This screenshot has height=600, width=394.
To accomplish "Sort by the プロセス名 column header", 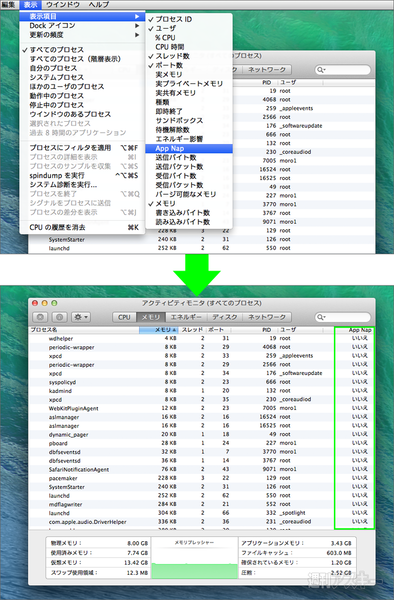I will (x=84, y=330).
